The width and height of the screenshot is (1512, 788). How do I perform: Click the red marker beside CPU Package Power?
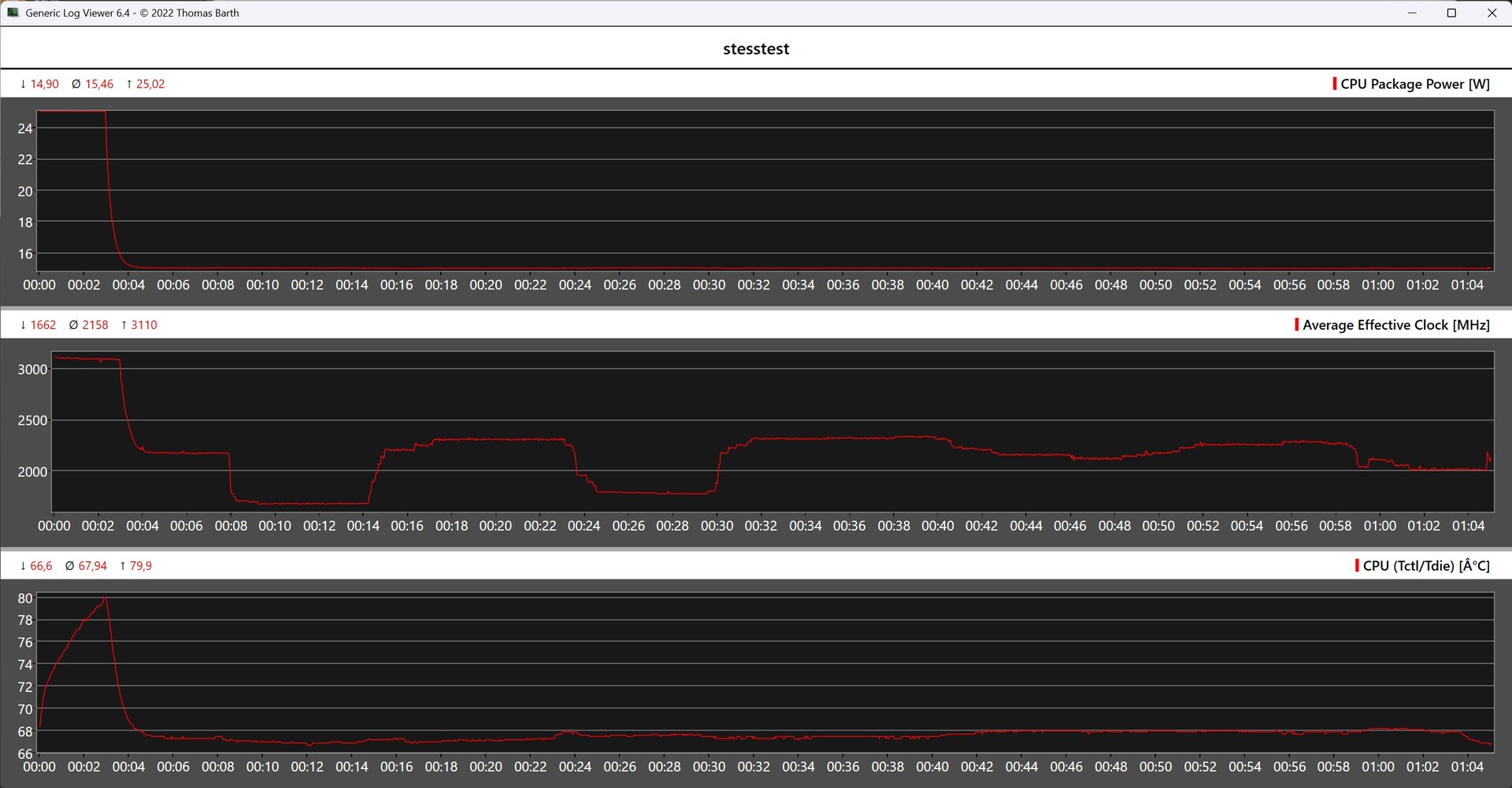click(1334, 83)
